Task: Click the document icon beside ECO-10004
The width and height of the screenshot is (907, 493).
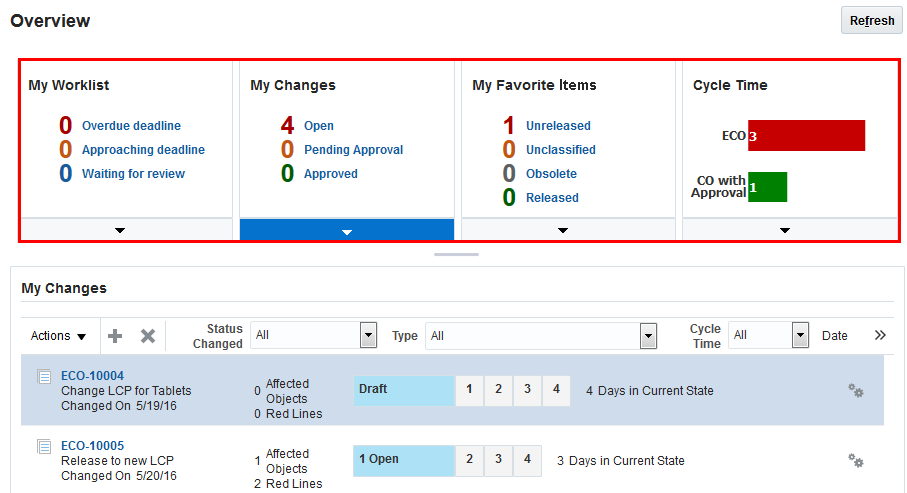Action: click(x=44, y=377)
